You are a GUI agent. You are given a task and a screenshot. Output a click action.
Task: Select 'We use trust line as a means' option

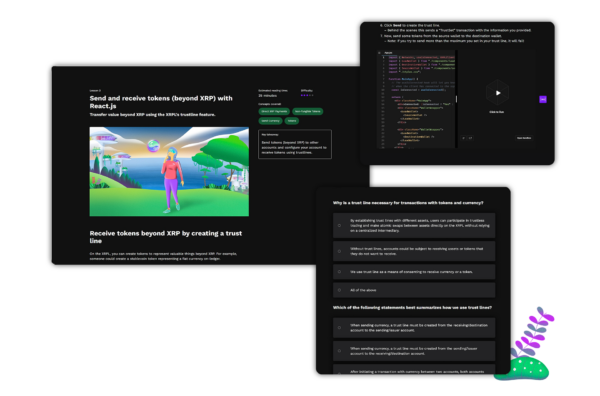339,272
